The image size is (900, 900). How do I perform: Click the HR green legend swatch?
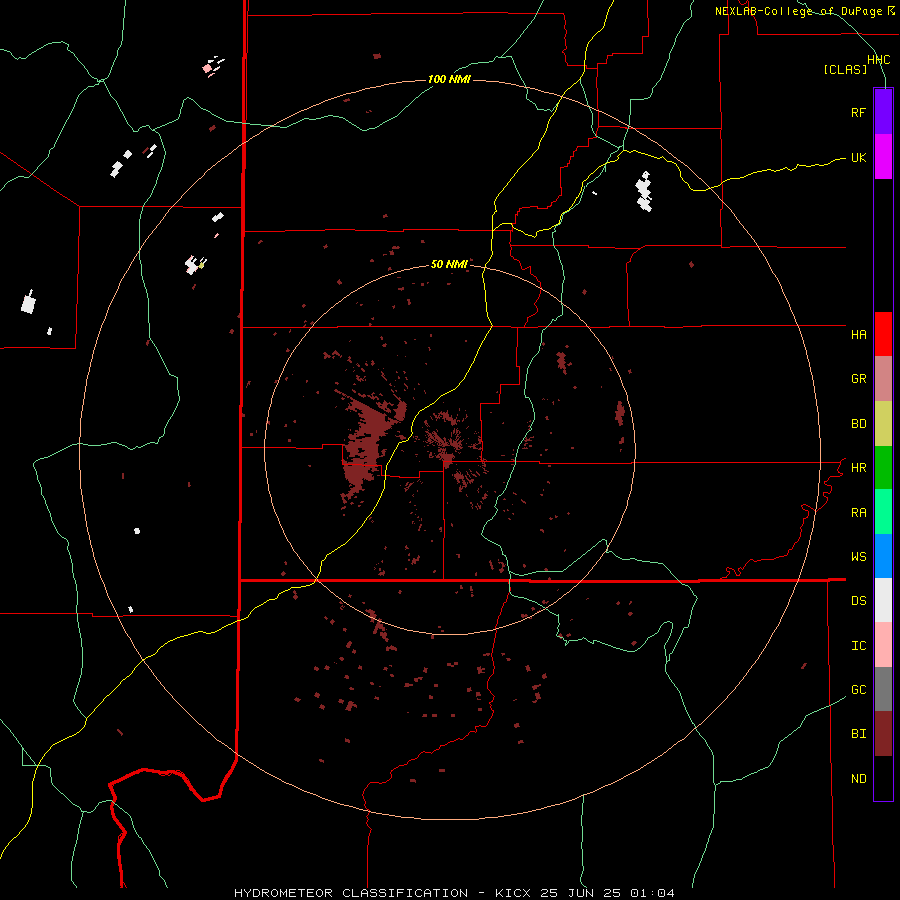pyautogui.click(x=883, y=468)
